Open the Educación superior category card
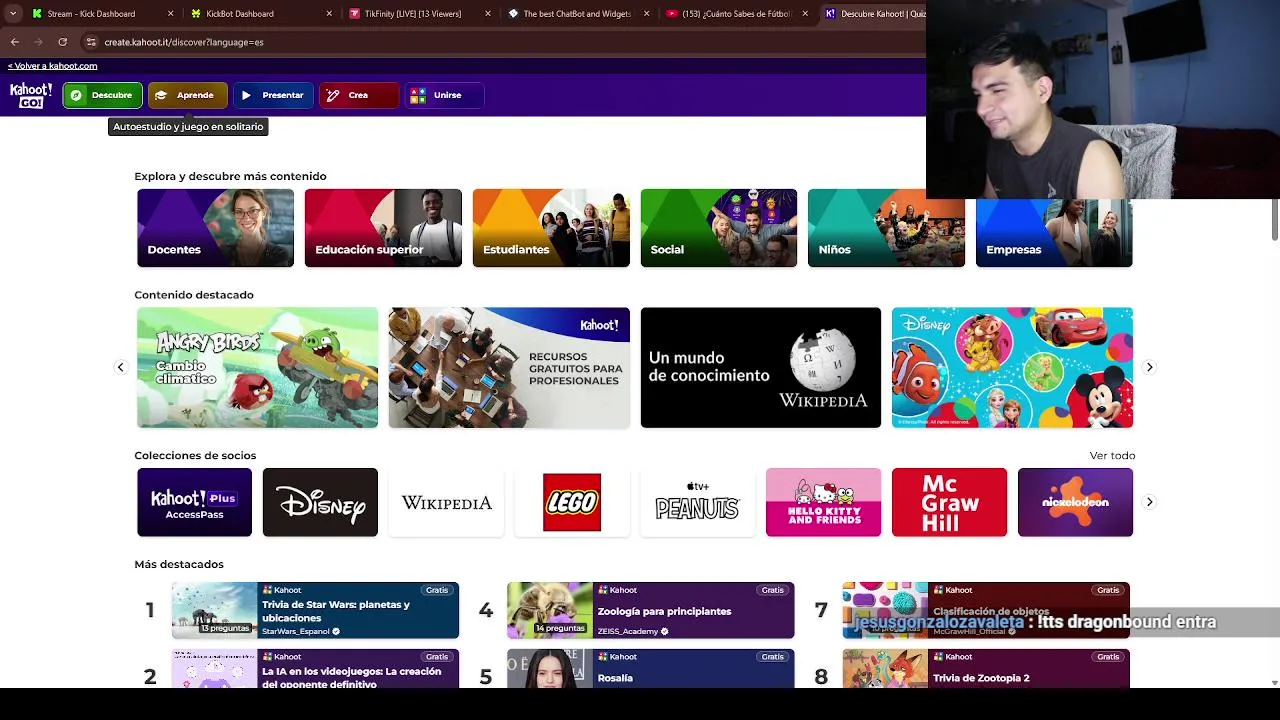The height and width of the screenshot is (720, 1280). (x=383, y=228)
